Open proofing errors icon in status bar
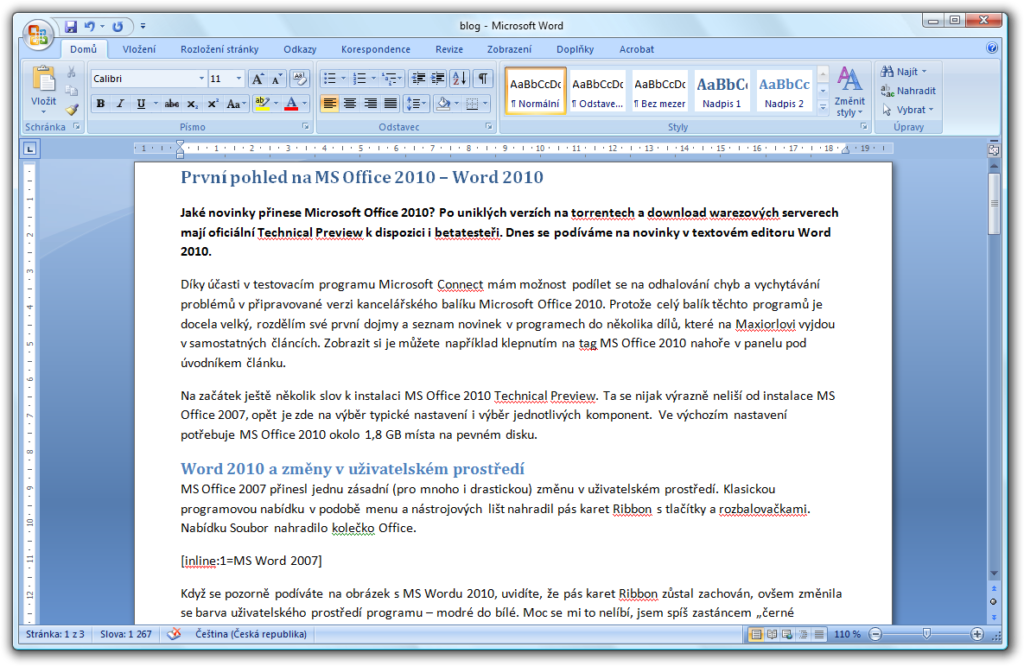The width and height of the screenshot is (1024, 666). (x=174, y=634)
